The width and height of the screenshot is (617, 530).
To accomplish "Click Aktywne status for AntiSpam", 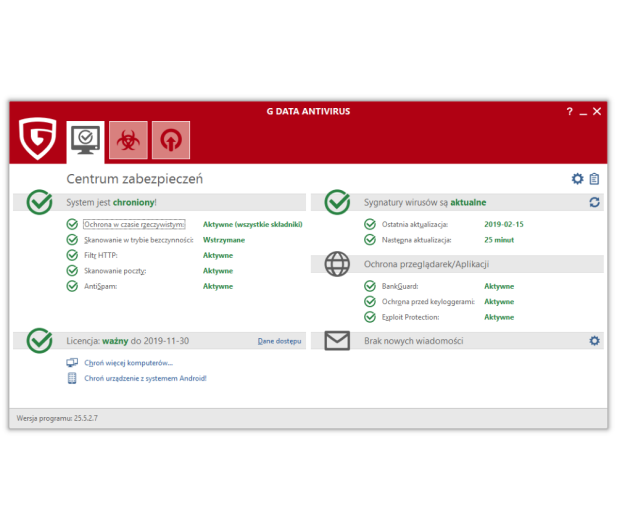I will pos(218,286).
